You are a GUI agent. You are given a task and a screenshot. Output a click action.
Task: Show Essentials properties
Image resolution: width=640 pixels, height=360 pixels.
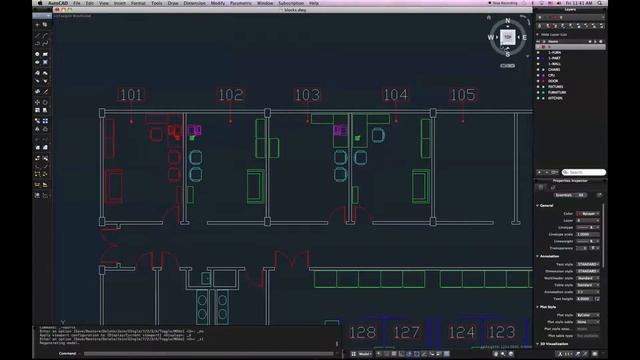pos(563,195)
